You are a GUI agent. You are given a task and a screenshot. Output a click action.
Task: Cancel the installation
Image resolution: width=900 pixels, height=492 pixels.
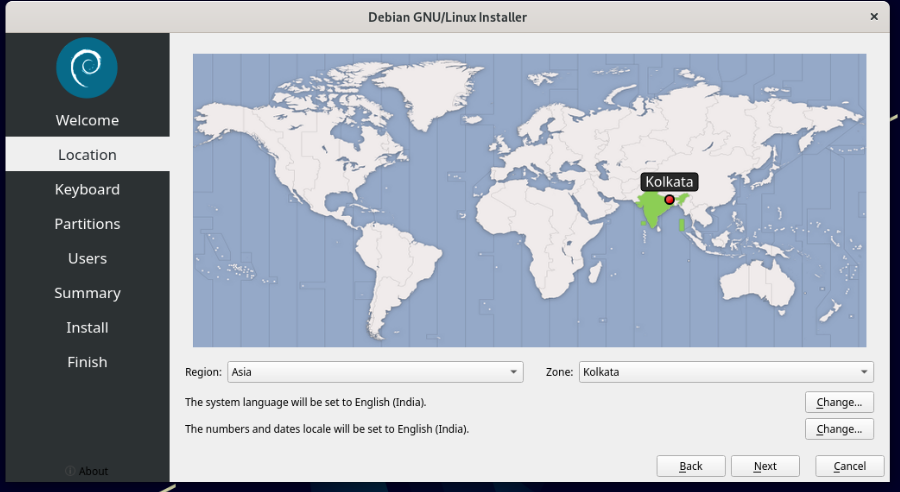(x=849, y=466)
